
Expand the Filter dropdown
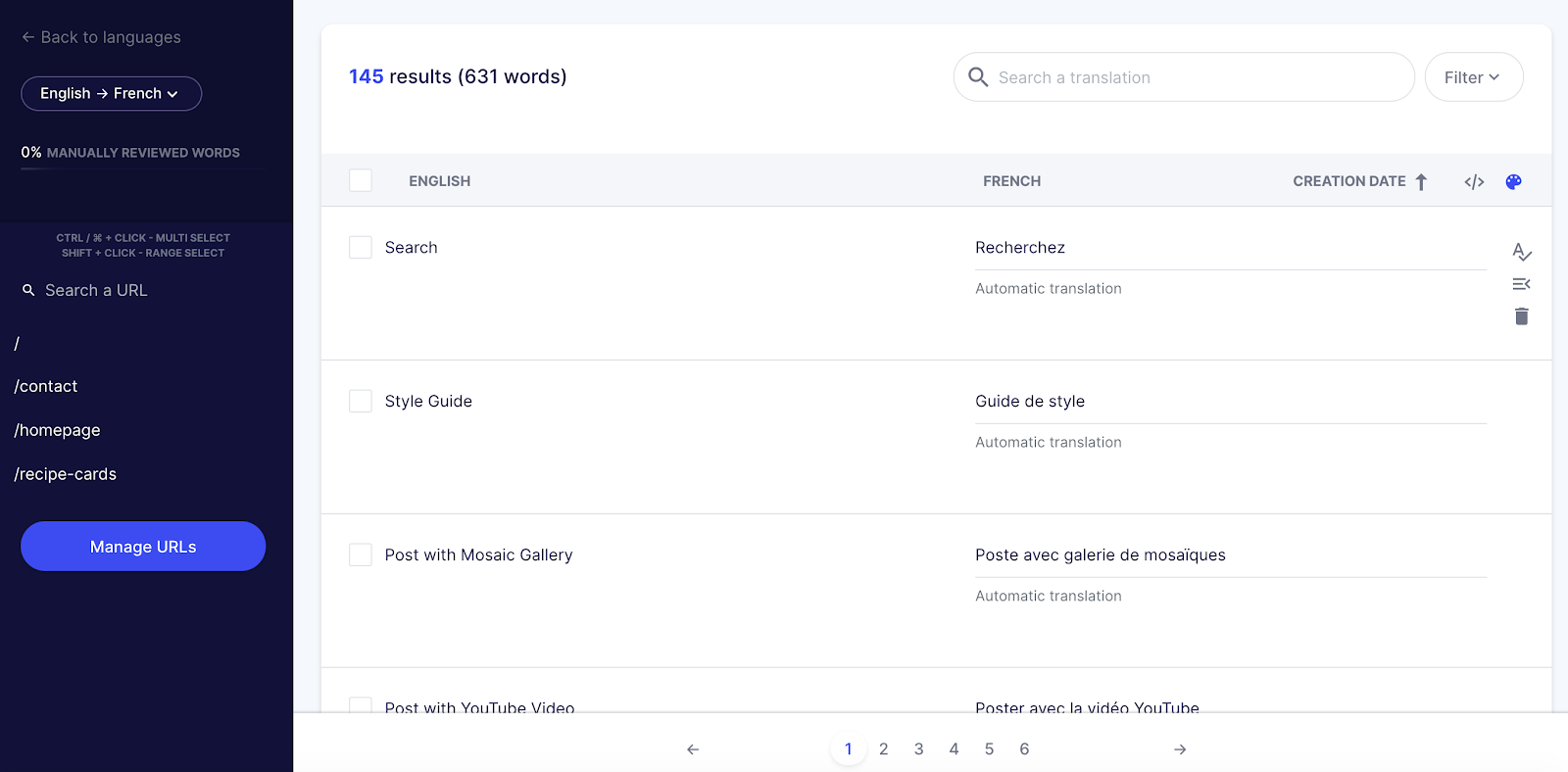1473,76
